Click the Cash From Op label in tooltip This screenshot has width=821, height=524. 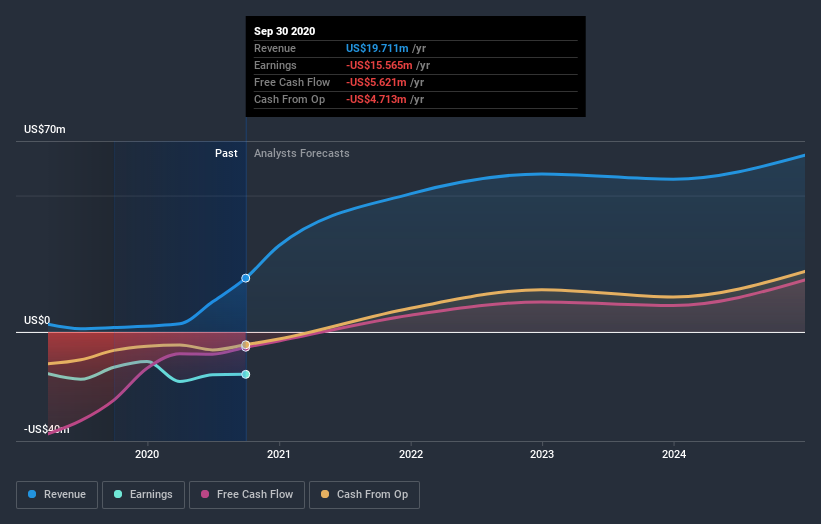coord(290,99)
